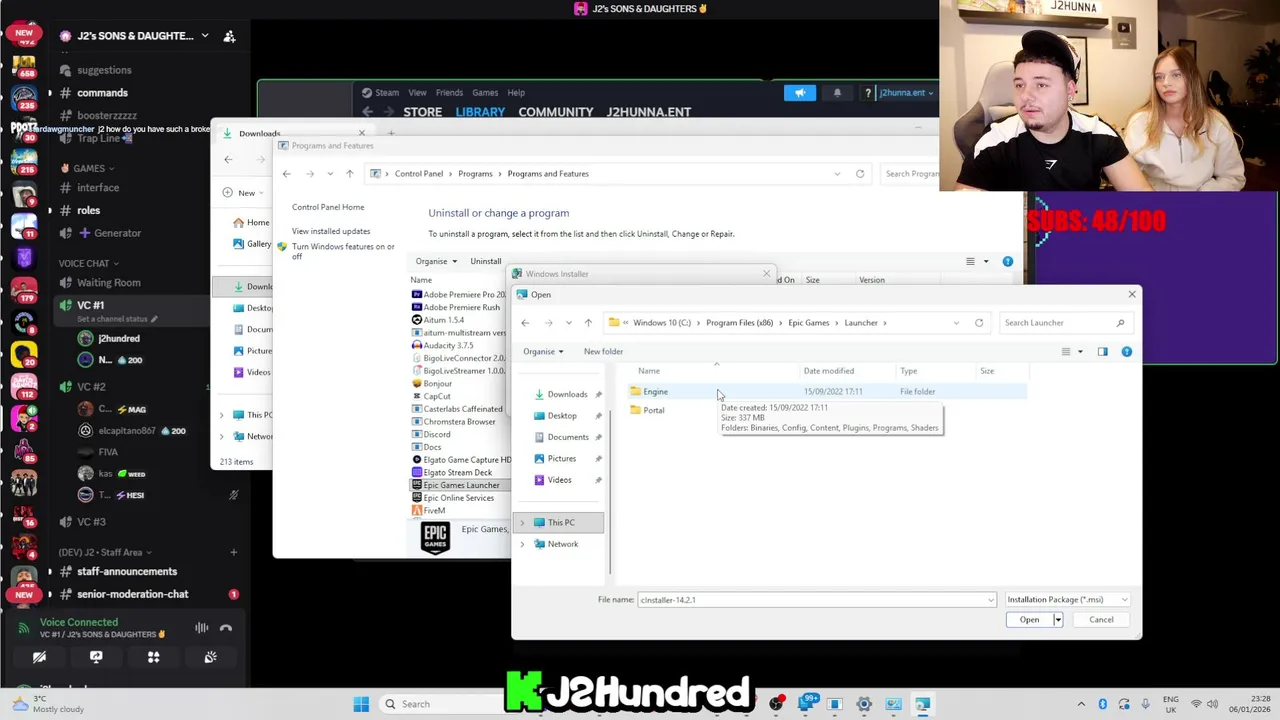Open the Engine folder
Viewport: 1280px width, 720px height.
click(656, 392)
